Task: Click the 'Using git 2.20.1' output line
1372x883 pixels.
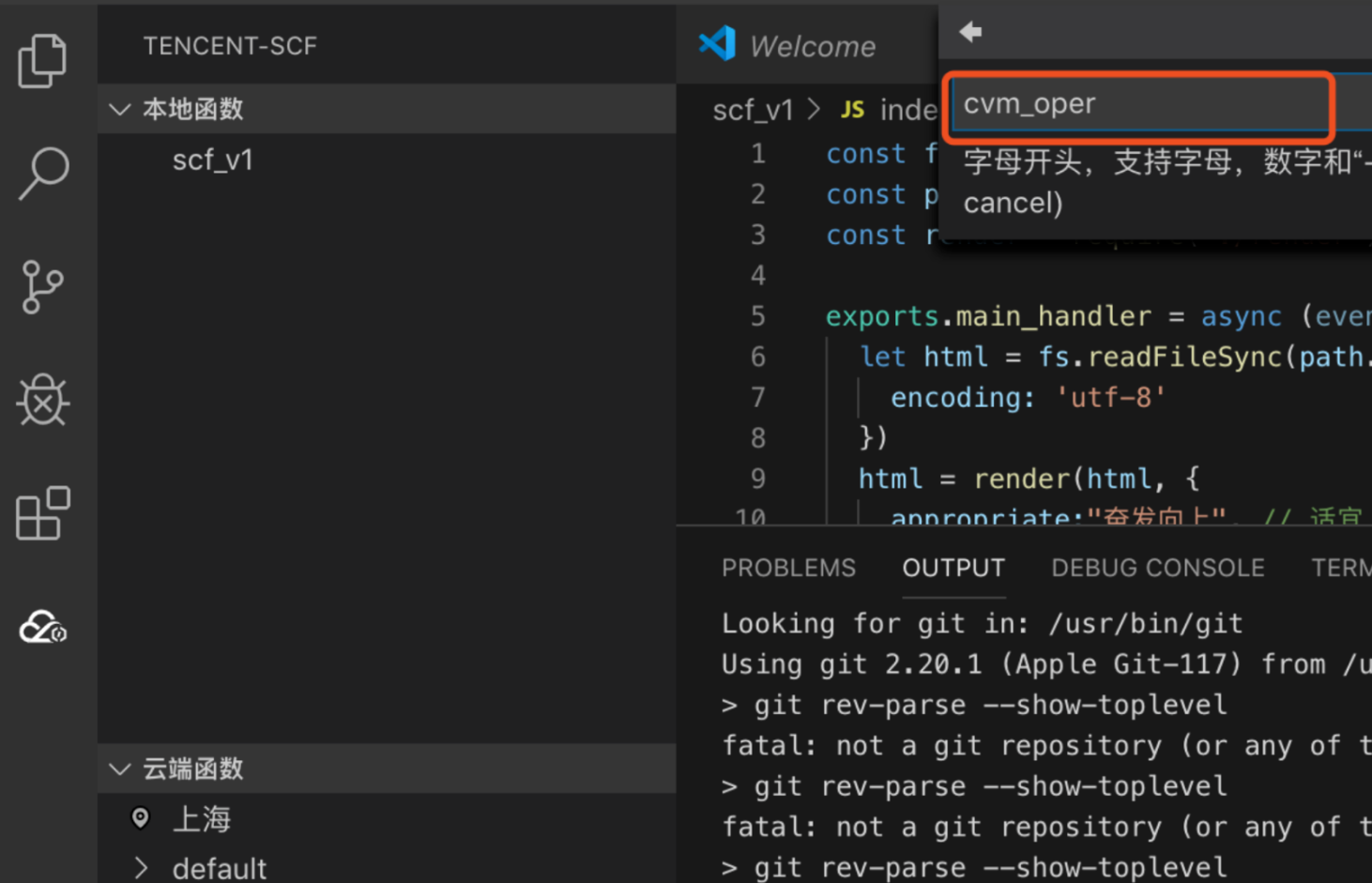Action: pos(1046,664)
